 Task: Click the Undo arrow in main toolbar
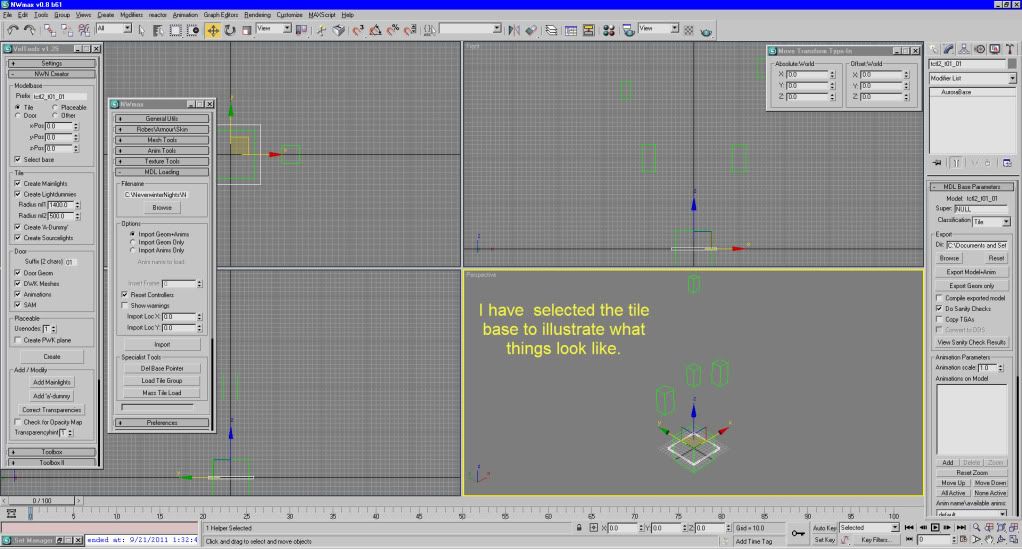[12, 31]
